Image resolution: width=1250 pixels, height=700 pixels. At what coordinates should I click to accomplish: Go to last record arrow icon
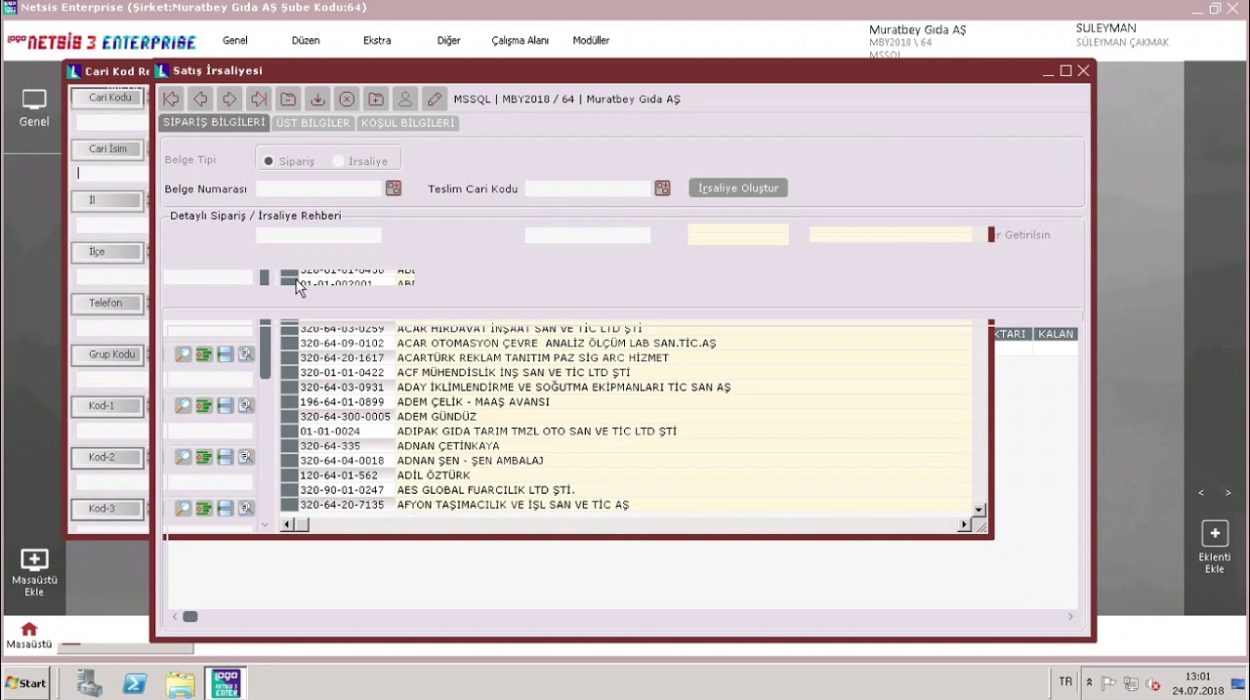point(259,99)
